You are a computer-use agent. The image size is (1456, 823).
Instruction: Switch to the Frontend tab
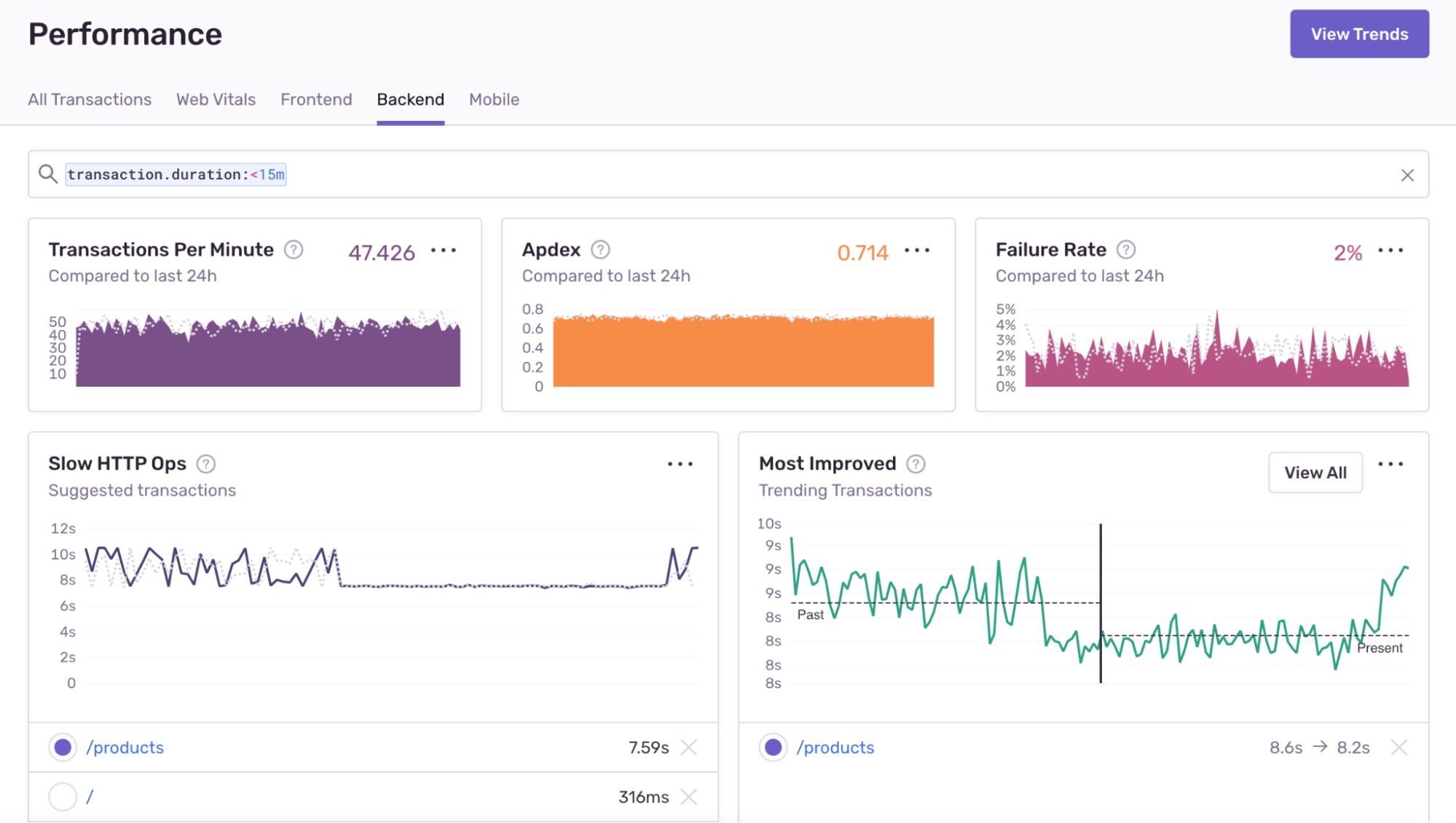coord(316,100)
